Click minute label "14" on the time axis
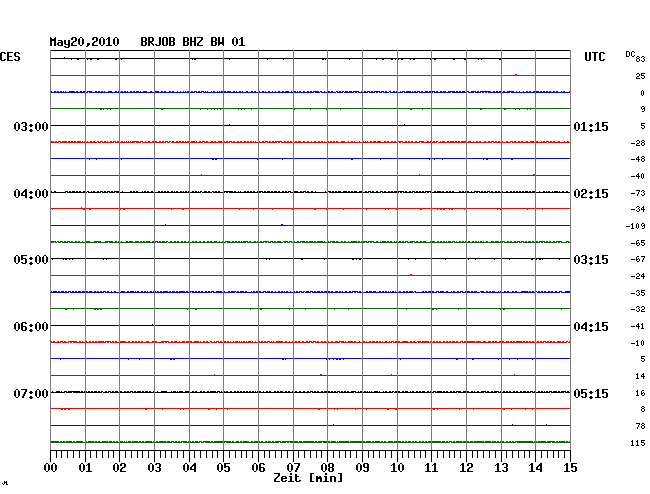This screenshot has width=650, height=494. [535, 468]
